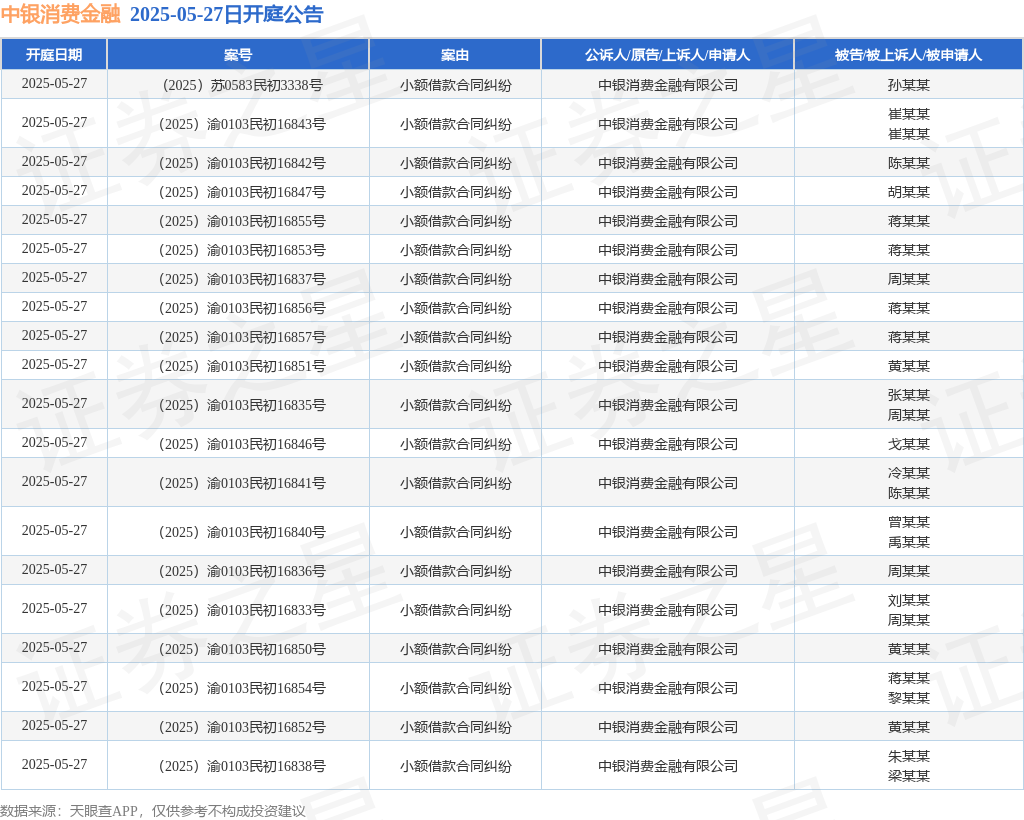The height and width of the screenshot is (820, 1024).
Task: Open case number (2025)渝0103民初16851号
Action: click(242, 366)
